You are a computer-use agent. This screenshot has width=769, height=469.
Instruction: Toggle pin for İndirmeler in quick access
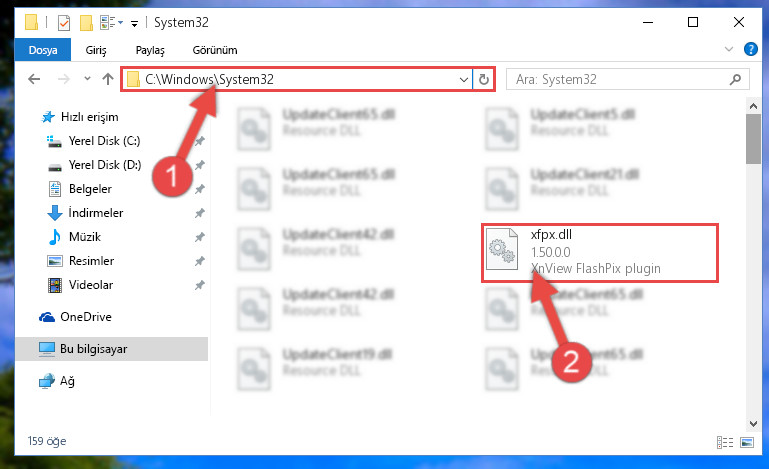click(x=200, y=213)
